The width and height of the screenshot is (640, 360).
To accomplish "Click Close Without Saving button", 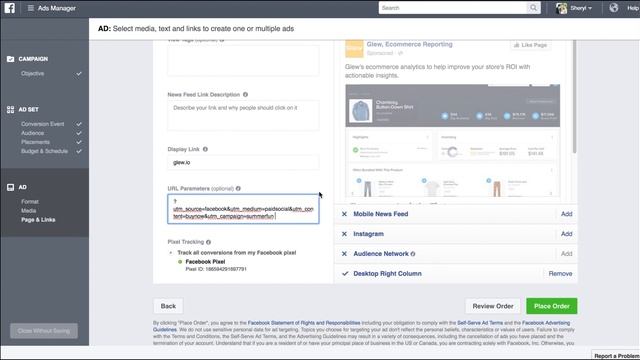I will click(44, 331).
